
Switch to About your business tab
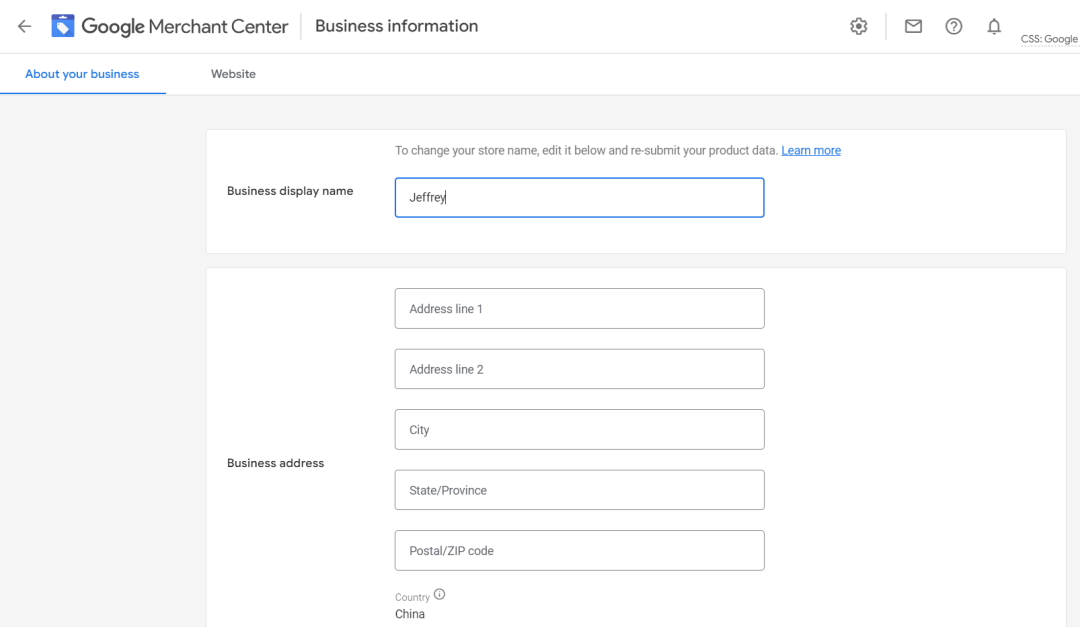point(82,74)
